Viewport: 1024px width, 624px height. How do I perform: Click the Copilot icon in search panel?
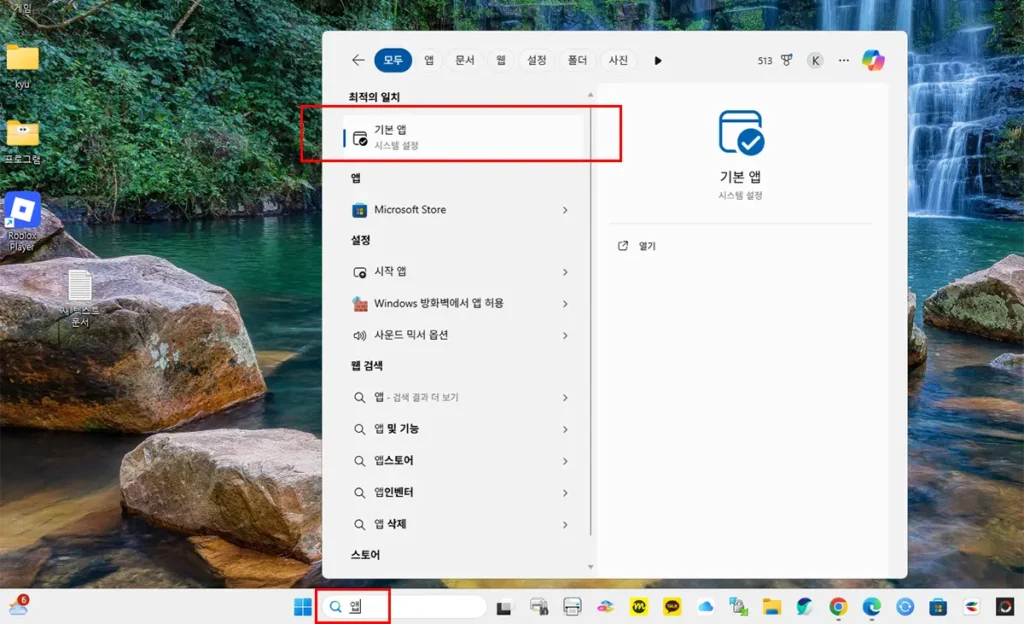[873, 60]
